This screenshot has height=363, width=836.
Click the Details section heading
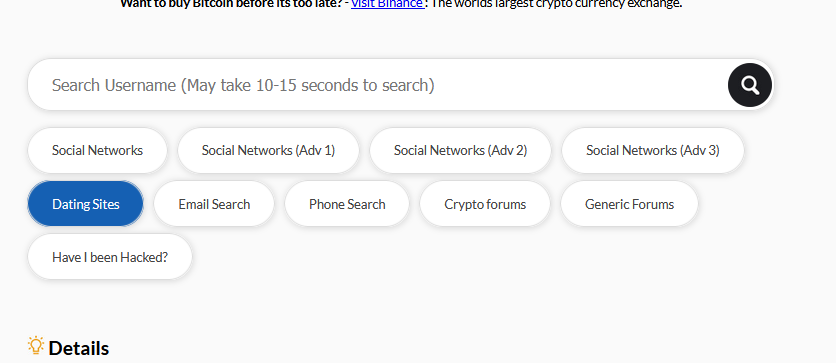[78, 348]
